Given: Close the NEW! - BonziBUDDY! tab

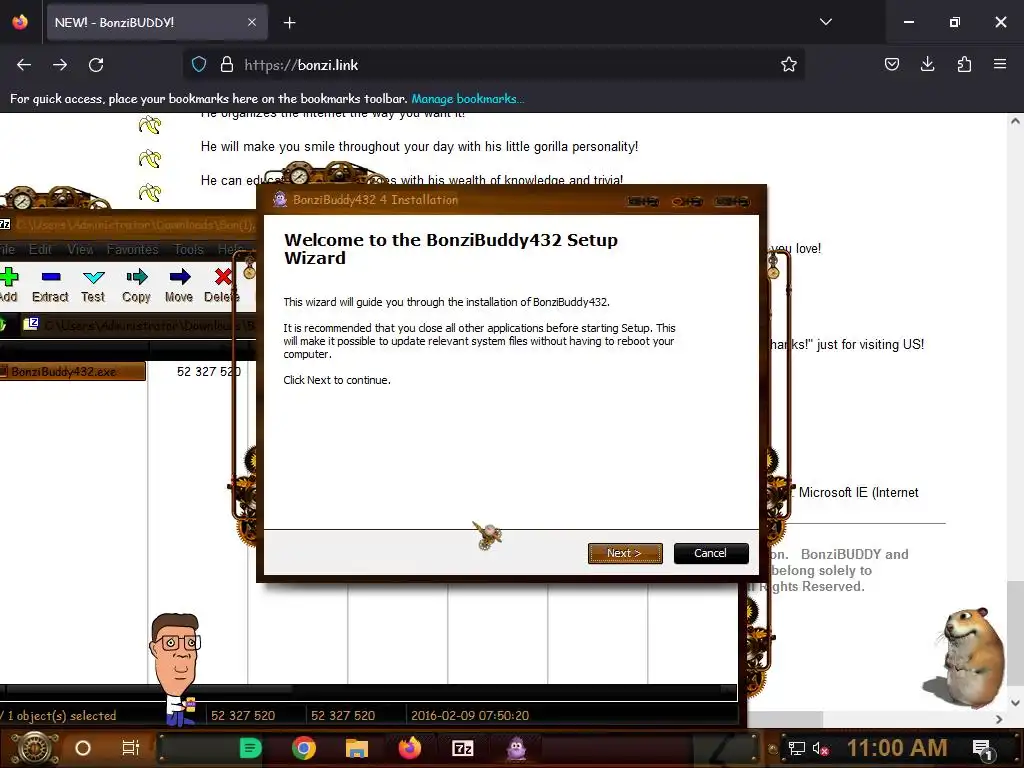Looking at the screenshot, I should click(x=252, y=22).
